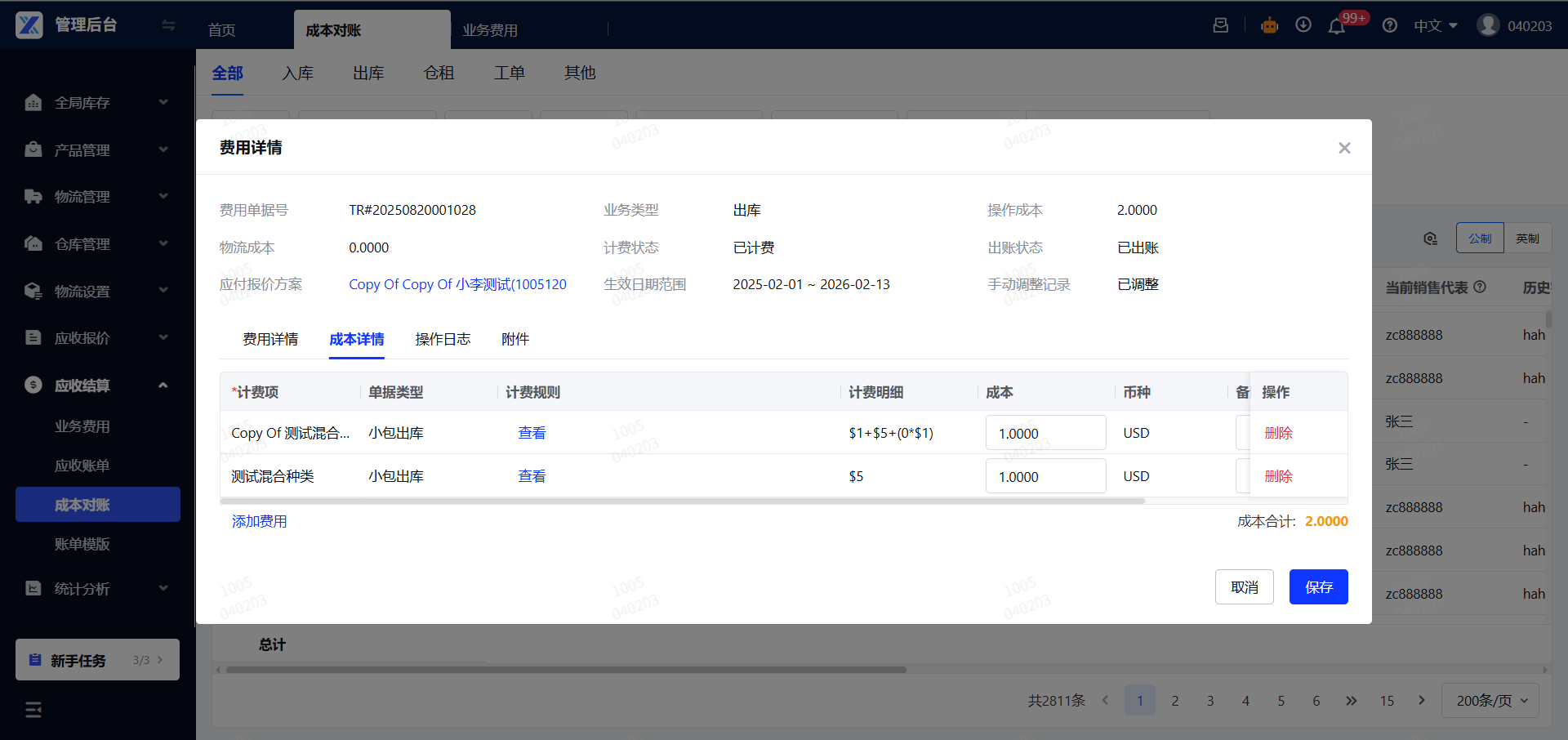Open 应收账单 in the sidebar
Viewport: 1568px width, 740px height.
tap(82, 466)
